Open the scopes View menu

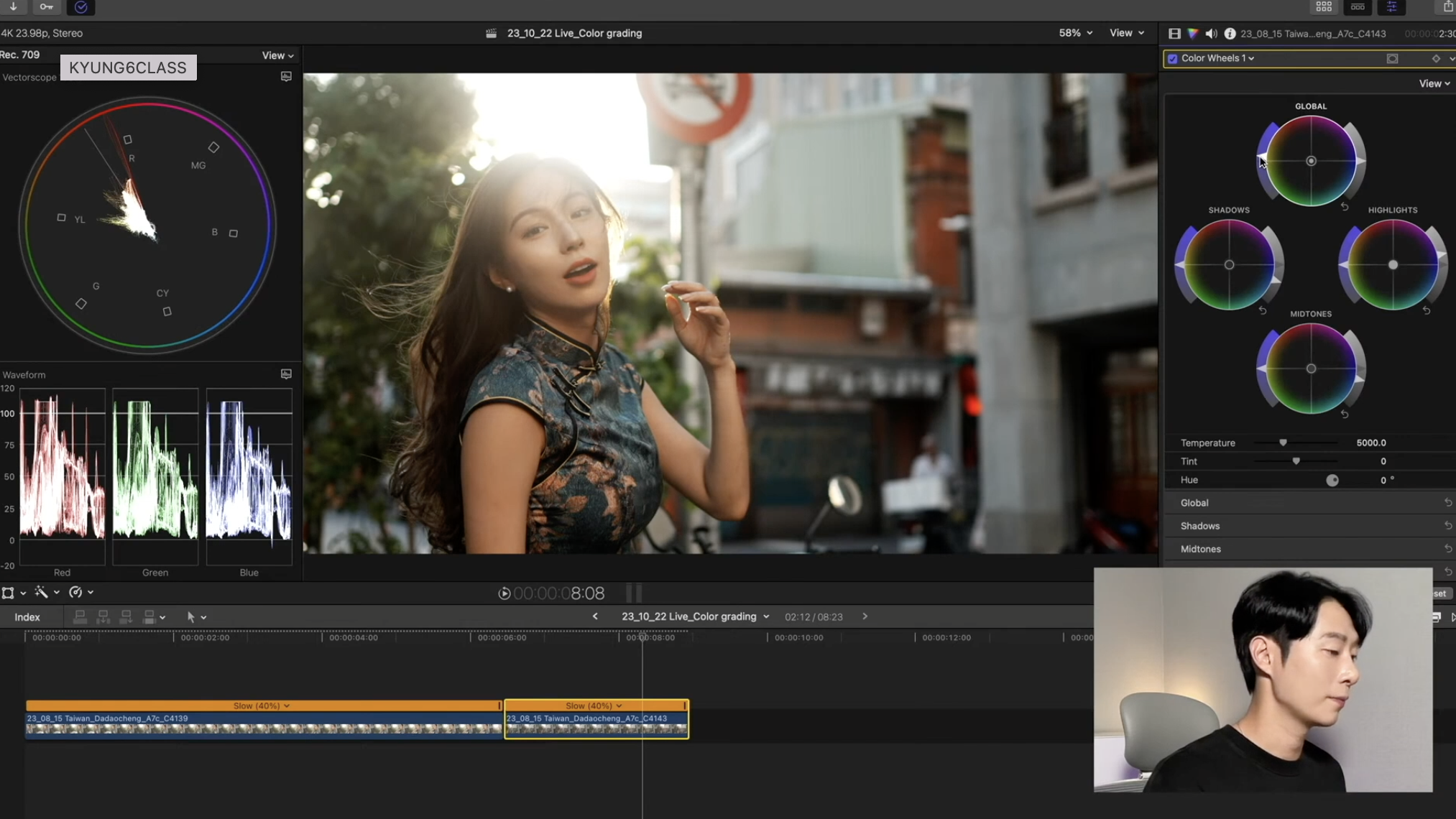(x=277, y=55)
